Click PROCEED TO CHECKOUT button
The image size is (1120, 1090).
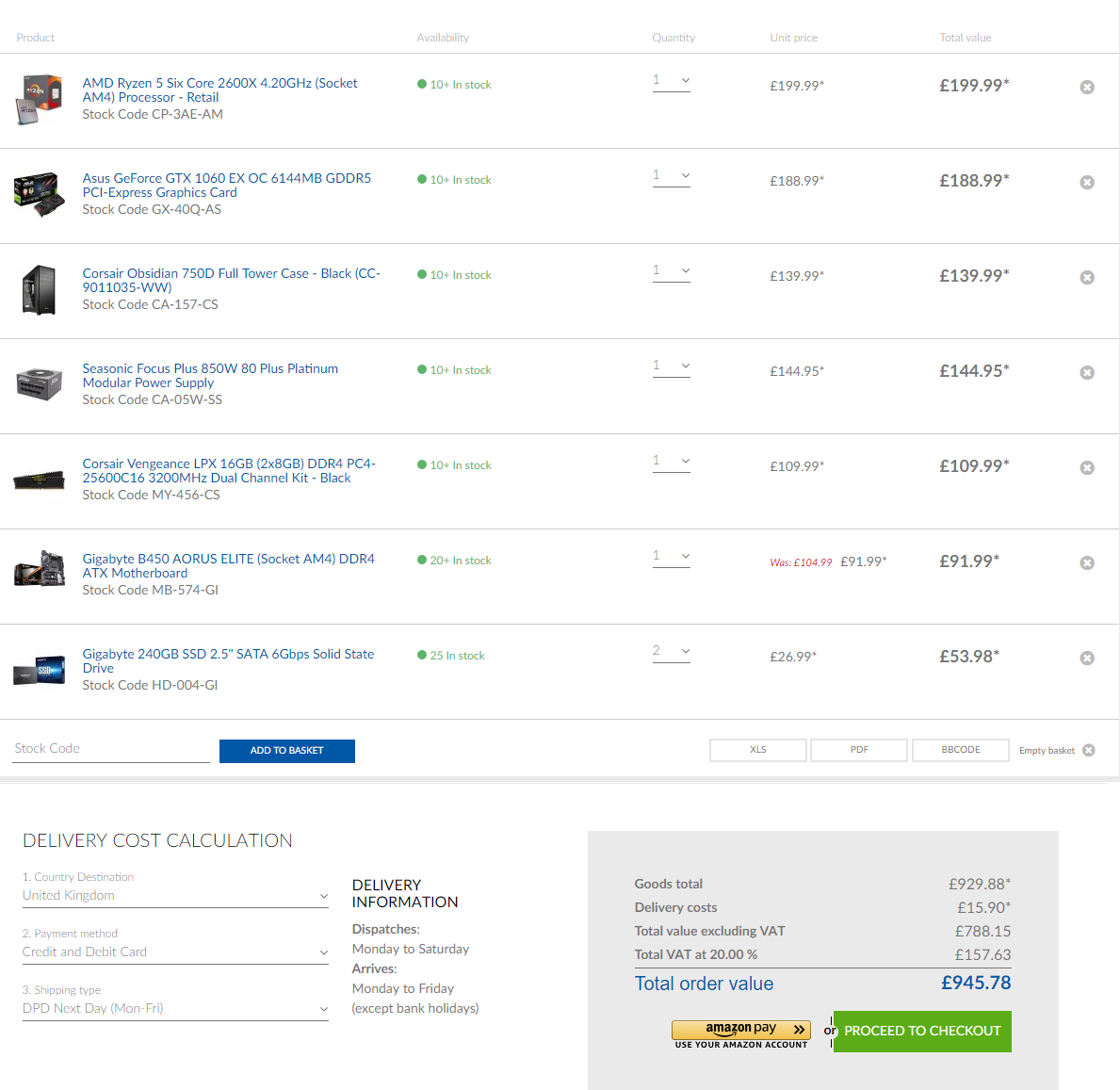pos(922,1032)
